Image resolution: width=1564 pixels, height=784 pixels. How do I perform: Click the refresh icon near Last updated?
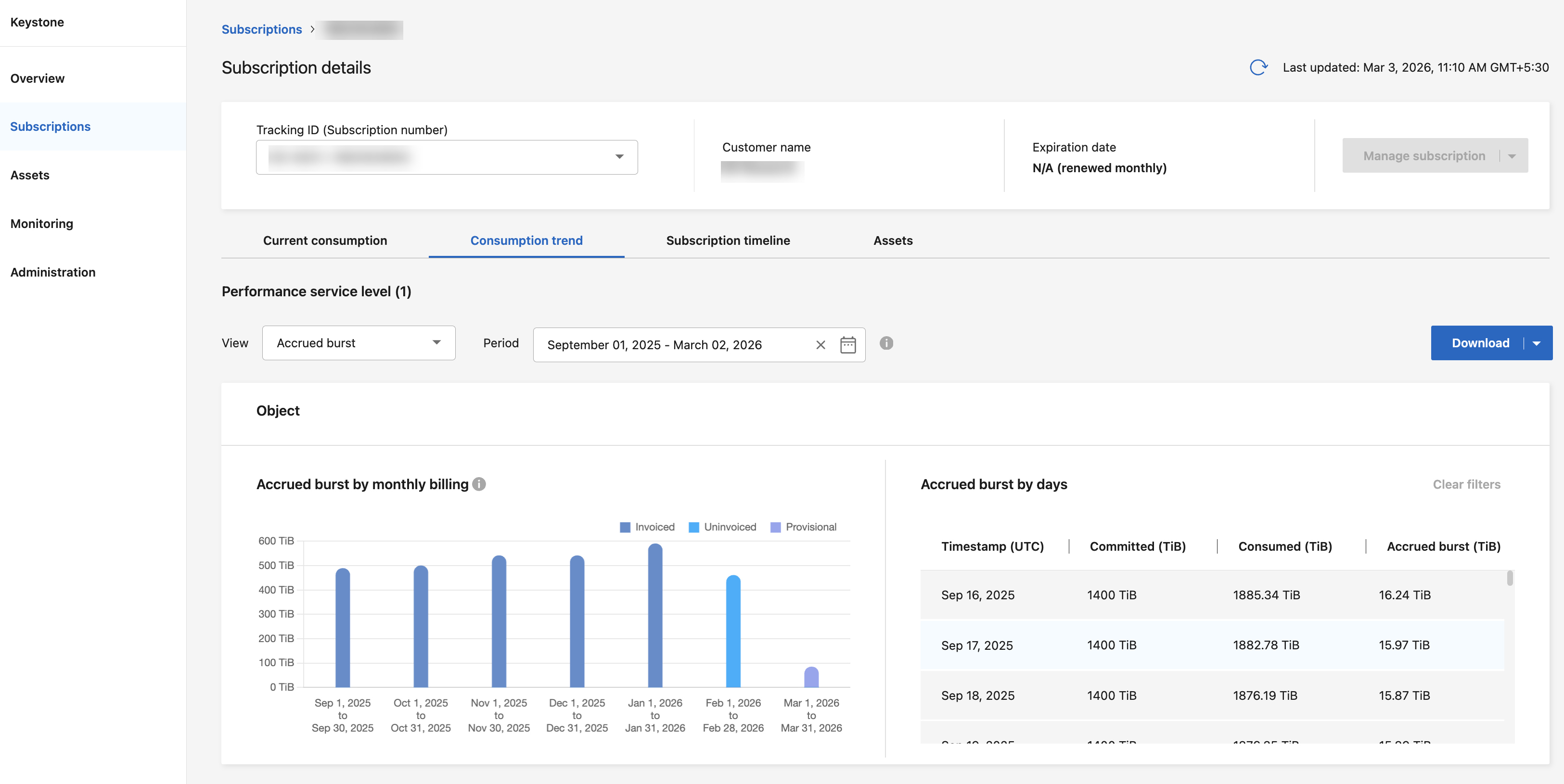(1258, 67)
